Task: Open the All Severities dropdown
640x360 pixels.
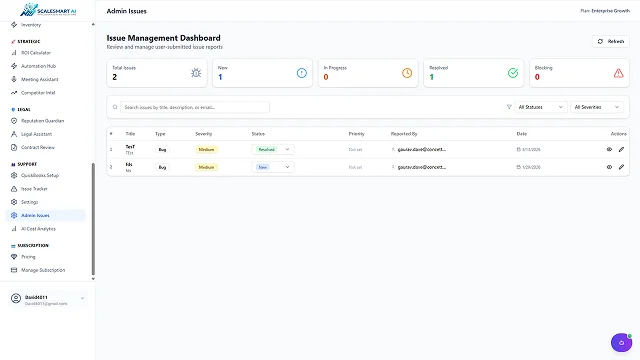Action: (597, 107)
